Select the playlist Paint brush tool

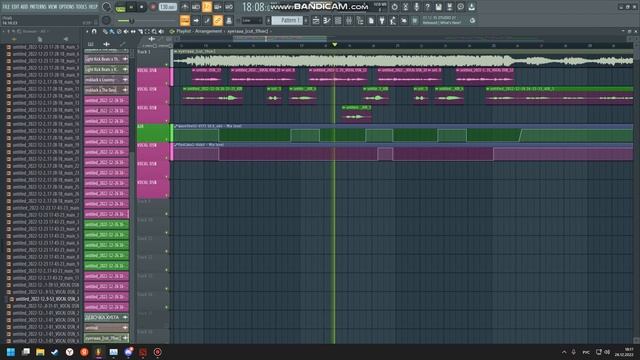pos(112,31)
